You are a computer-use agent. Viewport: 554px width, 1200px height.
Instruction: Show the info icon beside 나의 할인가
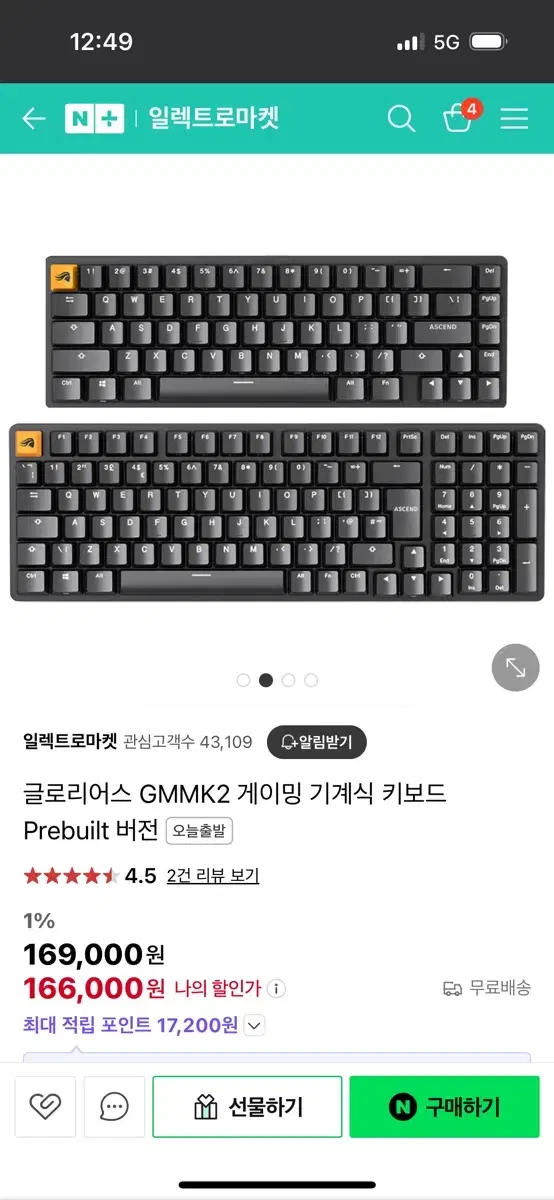277,989
